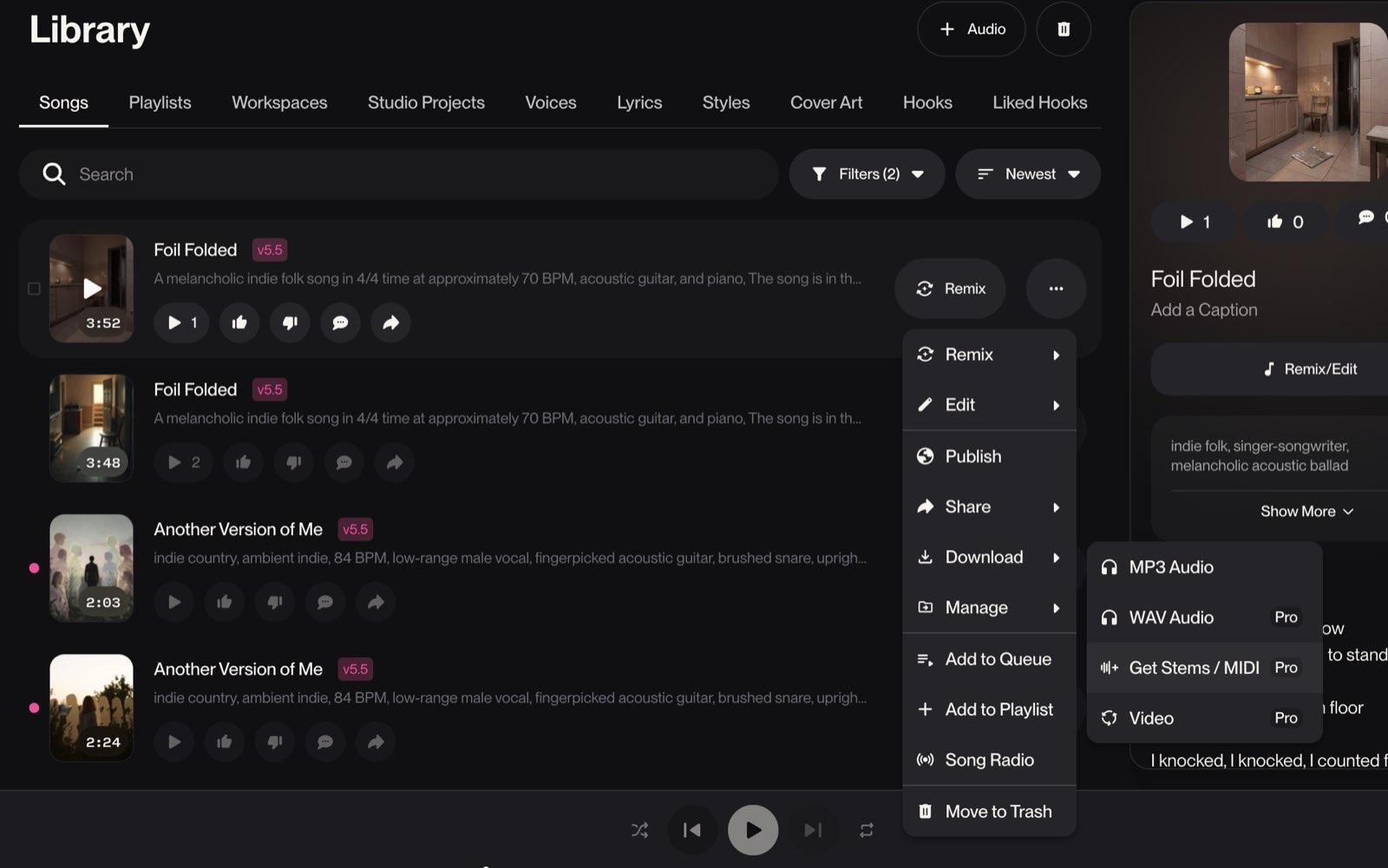1388x868 pixels.
Task: Download as WAV Audio
Action: click(1204, 618)
